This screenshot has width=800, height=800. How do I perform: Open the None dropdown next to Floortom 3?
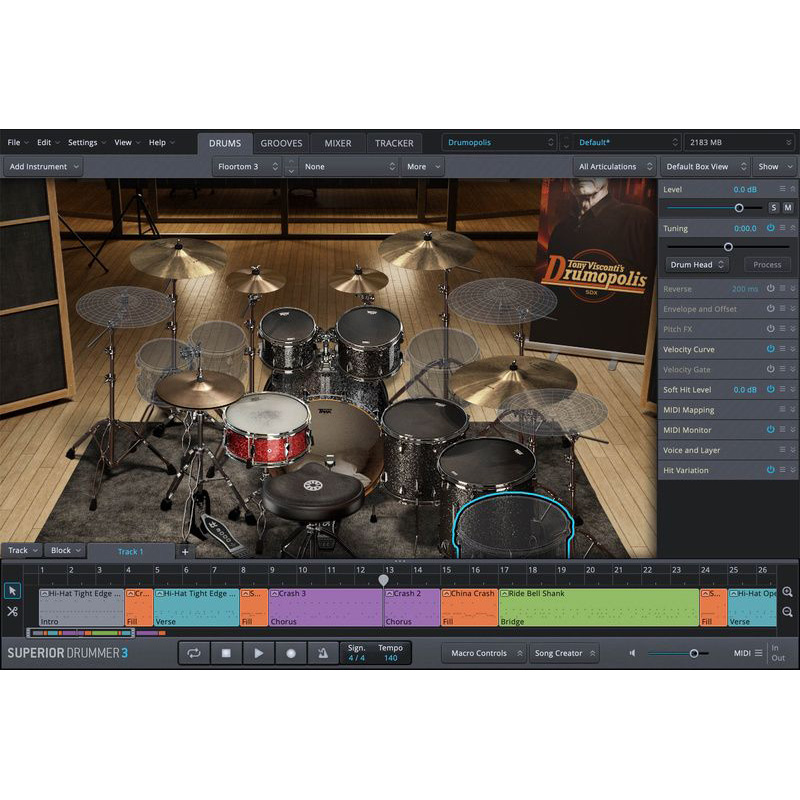pyautogui.click(x=348, y=166)
